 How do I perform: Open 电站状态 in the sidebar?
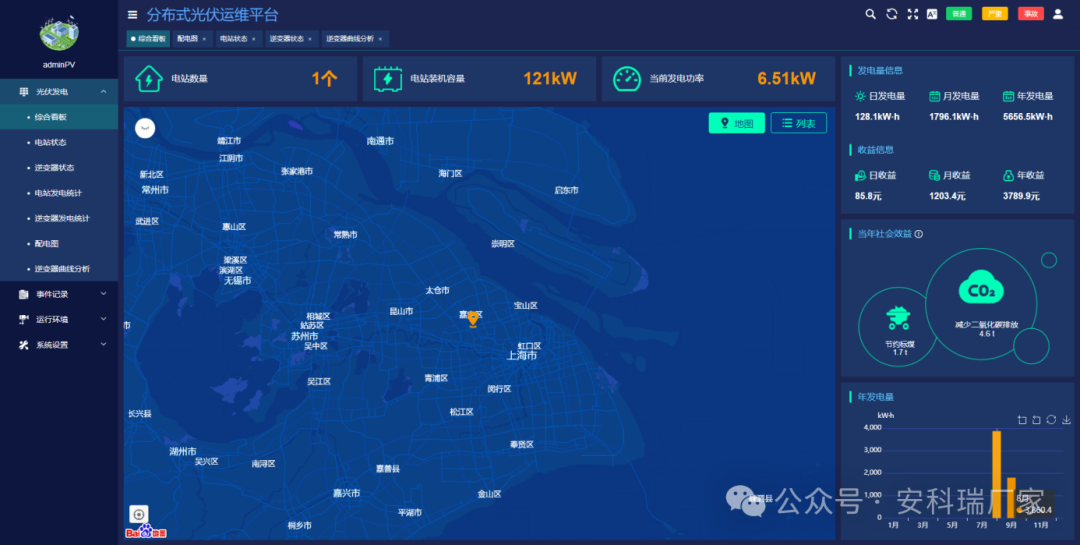(x=59, y=143)
